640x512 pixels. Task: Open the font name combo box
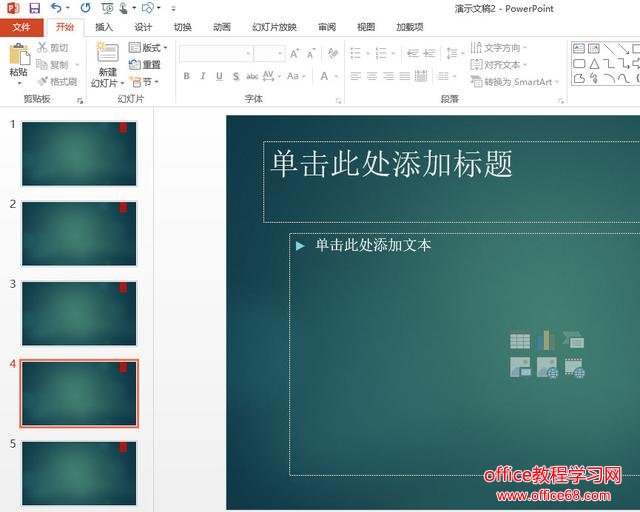216,53
